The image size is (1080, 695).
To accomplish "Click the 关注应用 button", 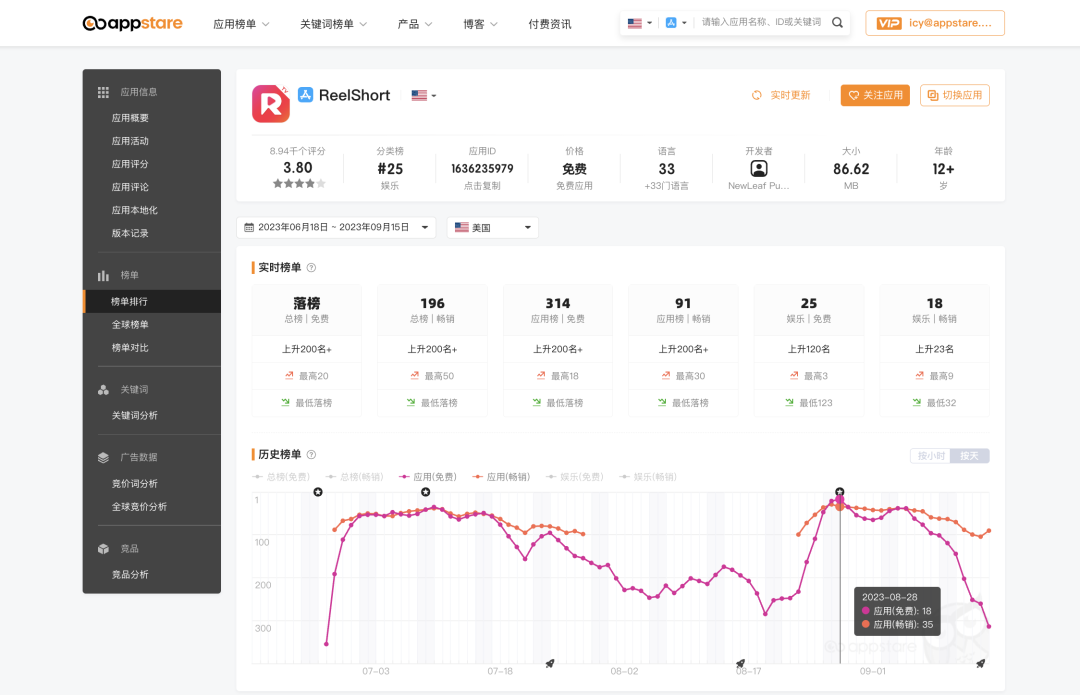I will (875, 94).
